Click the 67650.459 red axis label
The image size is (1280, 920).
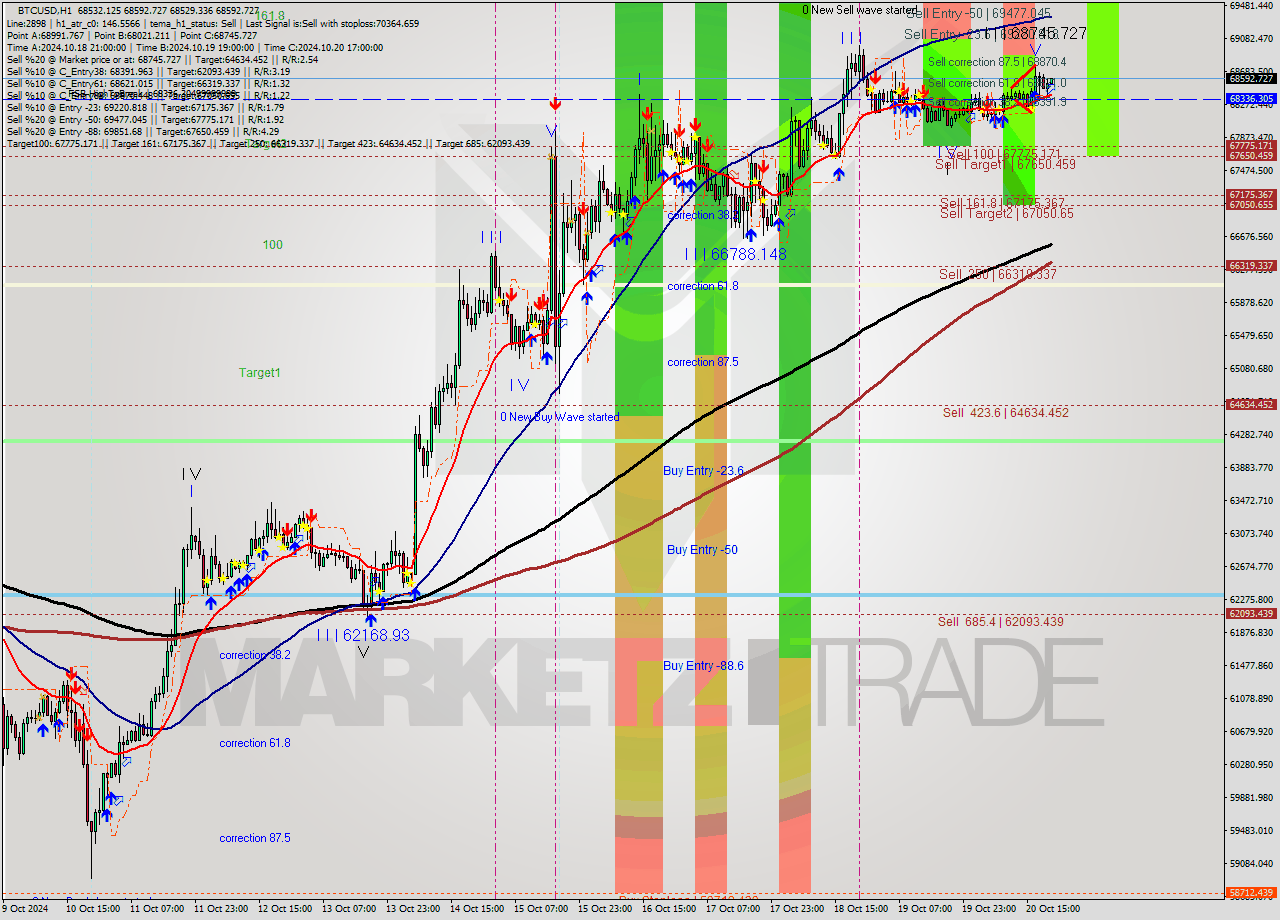[1251, 156]
